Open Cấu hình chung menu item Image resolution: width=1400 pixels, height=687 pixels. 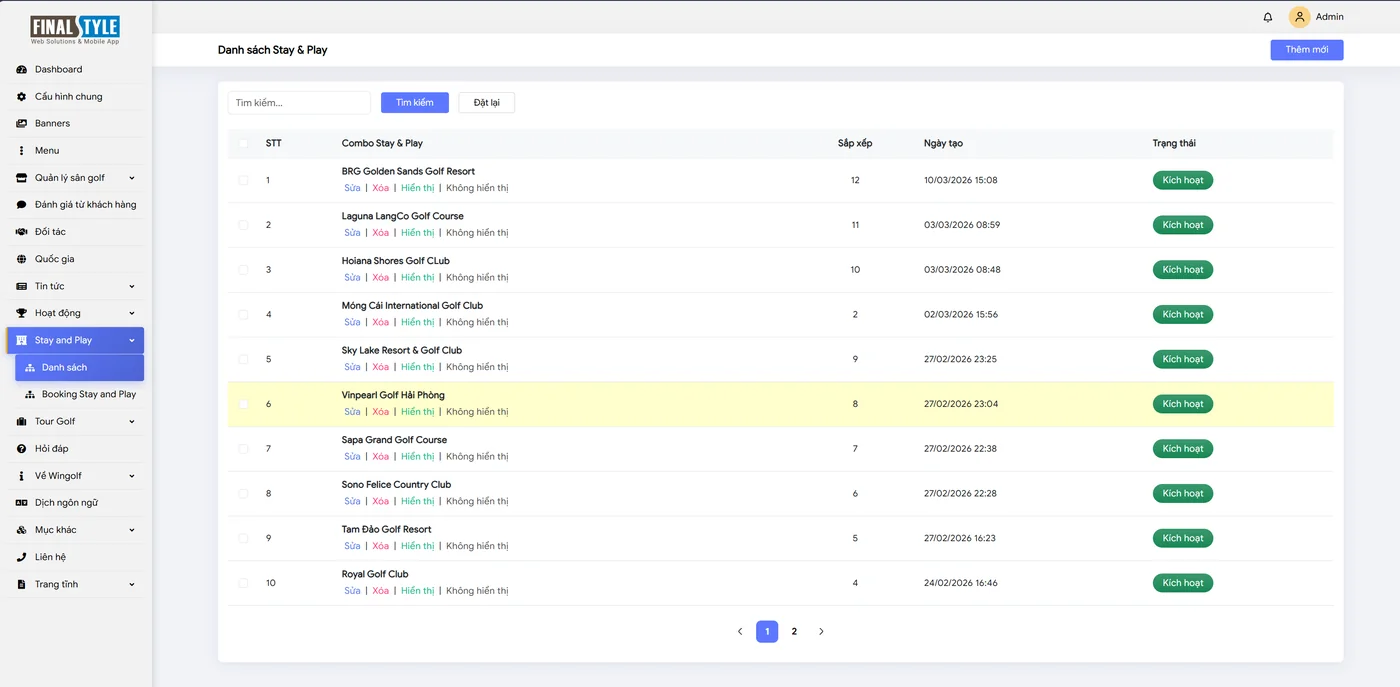pyautogui.click(x=76, y=97)
